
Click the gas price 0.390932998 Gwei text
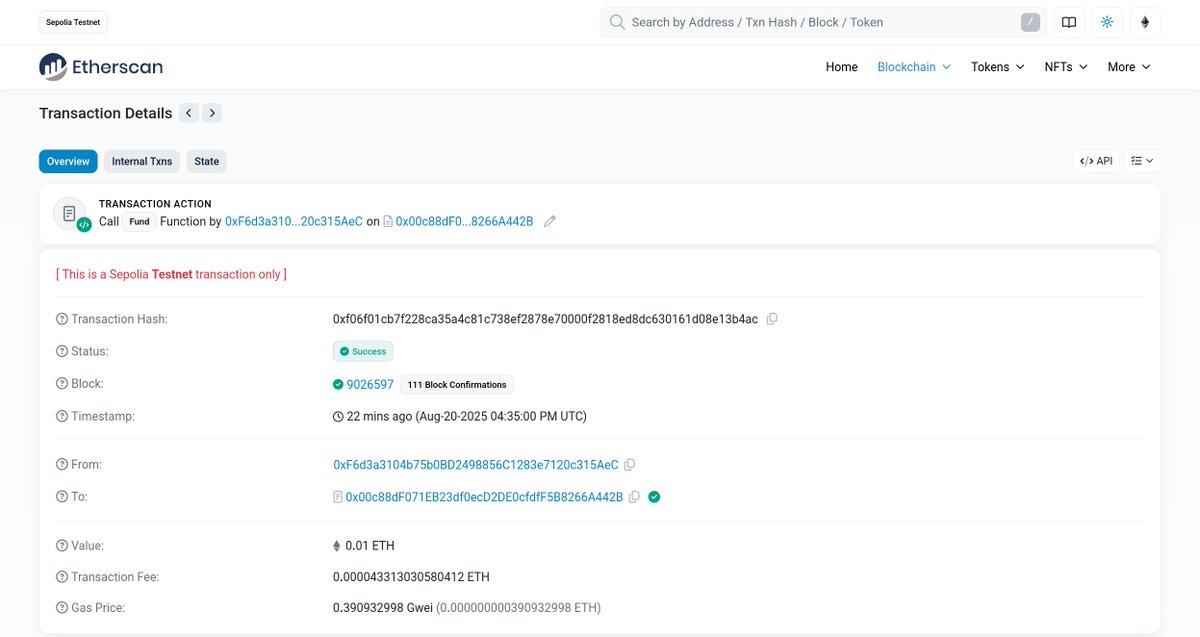point(383,608)
